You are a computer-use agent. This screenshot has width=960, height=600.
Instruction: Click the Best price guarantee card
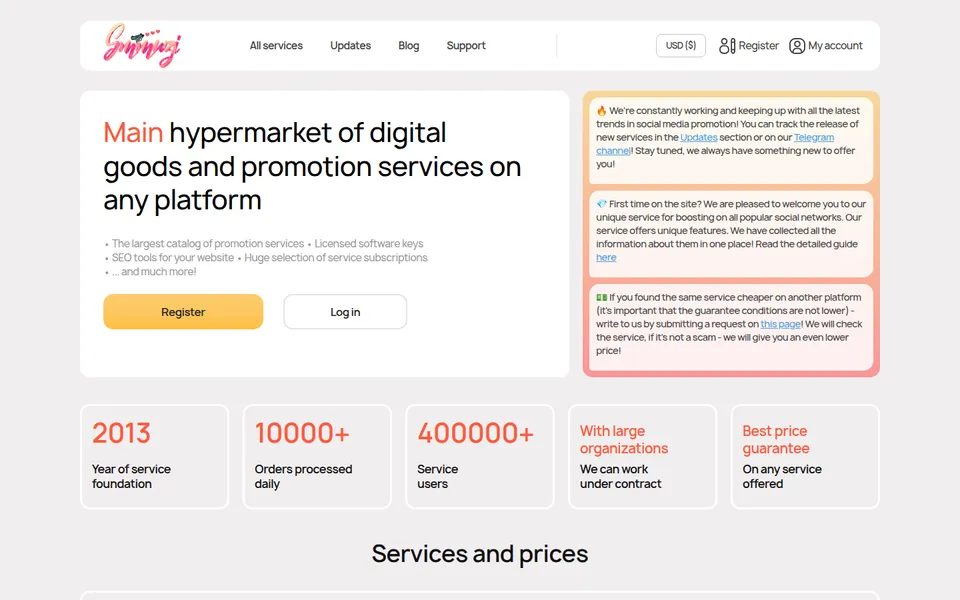805,456
